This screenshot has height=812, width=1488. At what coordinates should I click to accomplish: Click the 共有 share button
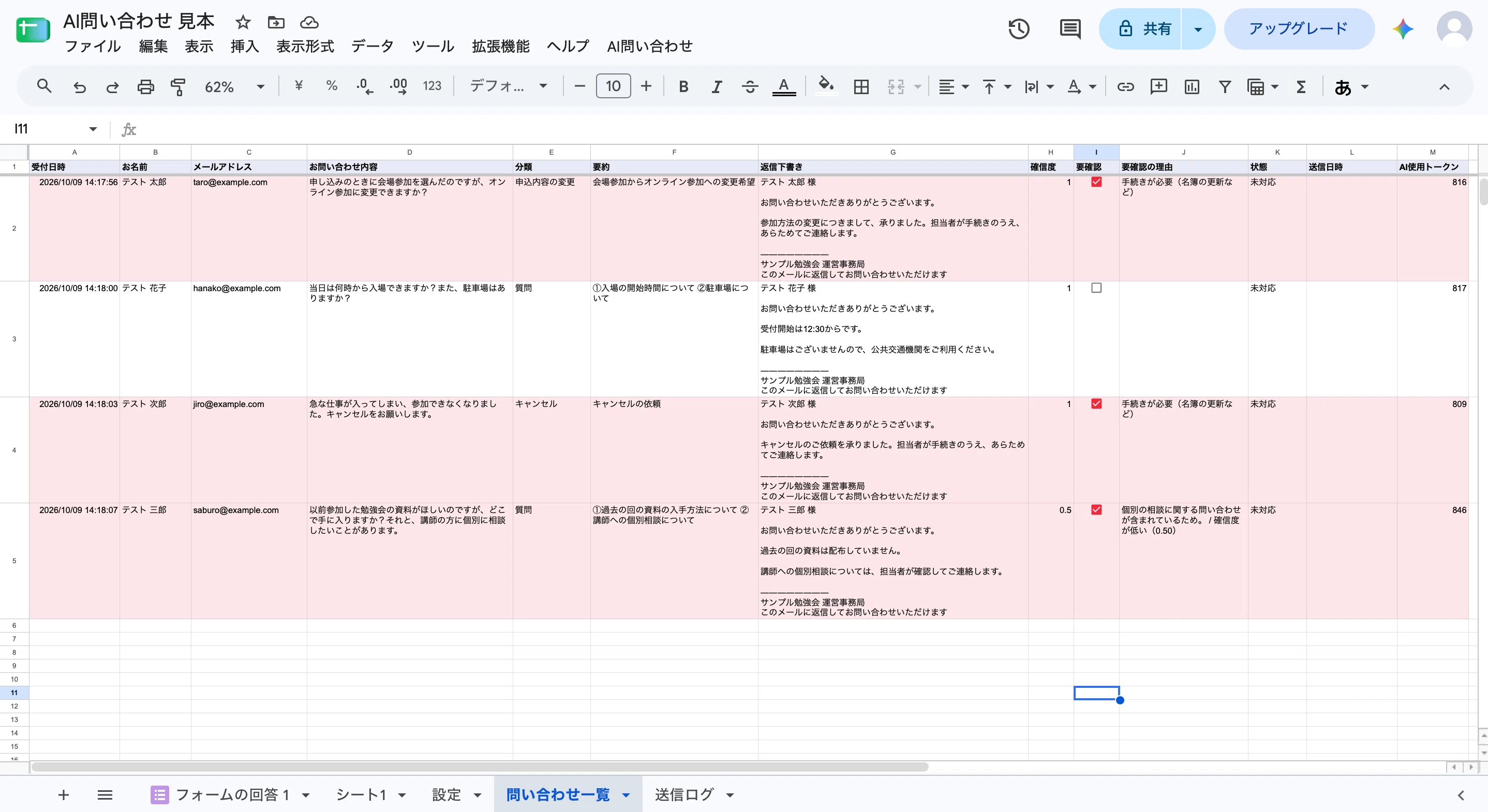[x=1141, y=29]
